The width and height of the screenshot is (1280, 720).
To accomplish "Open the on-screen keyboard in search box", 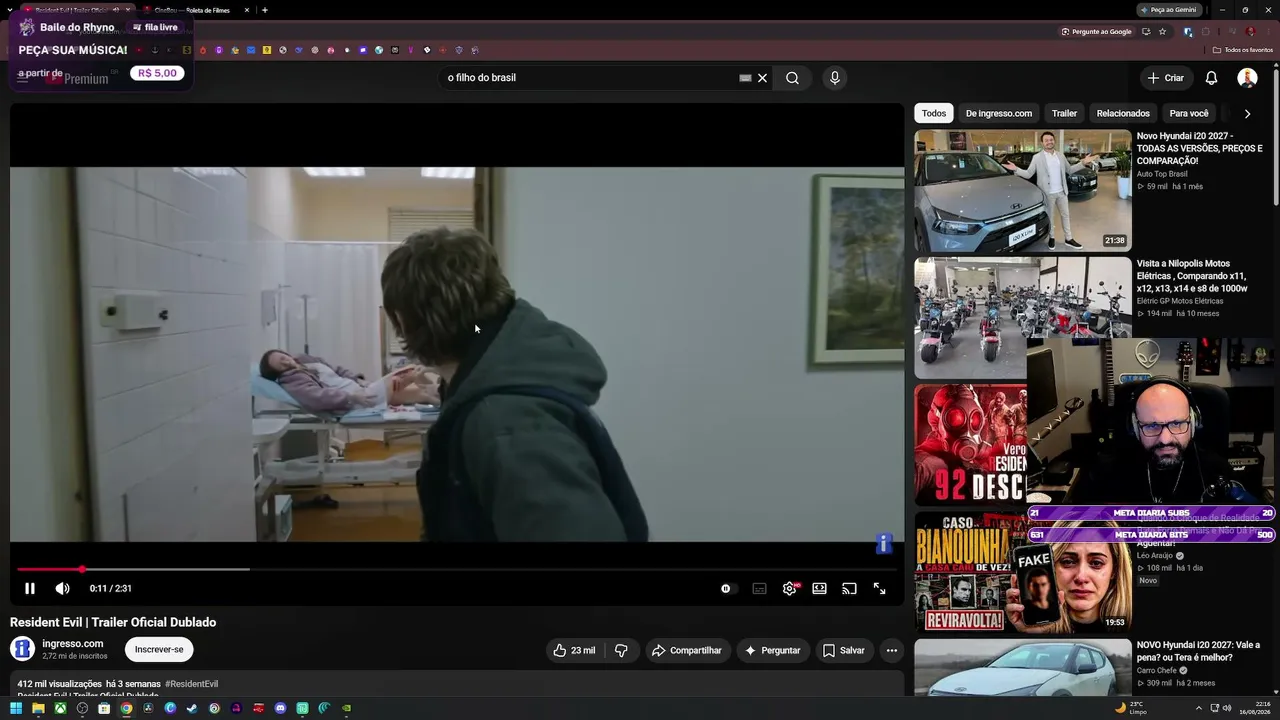I will coord(745,78).
